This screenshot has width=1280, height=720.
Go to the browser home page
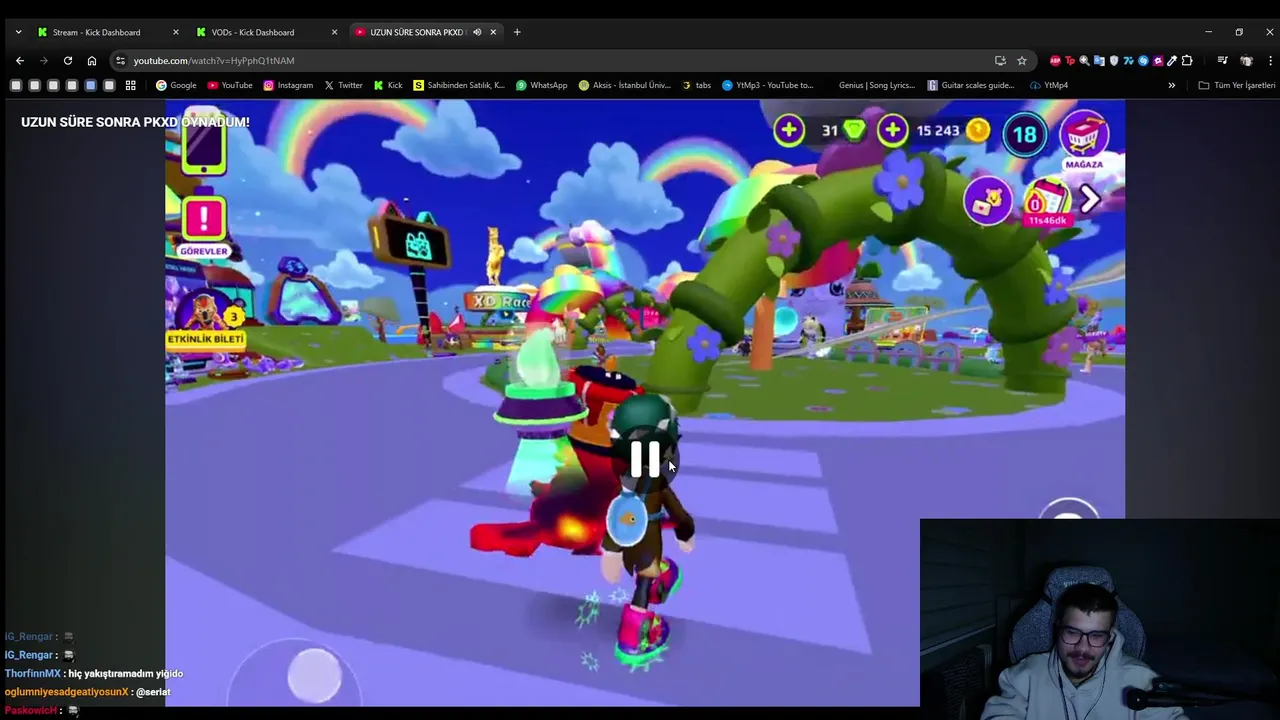(x=91, y=60)
